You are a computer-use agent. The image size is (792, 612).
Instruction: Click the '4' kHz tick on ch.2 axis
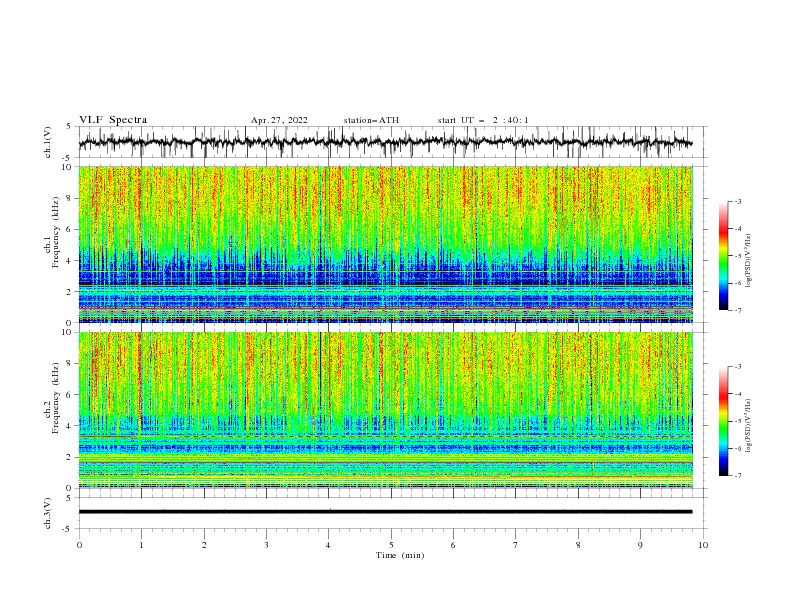pos(70,426)
